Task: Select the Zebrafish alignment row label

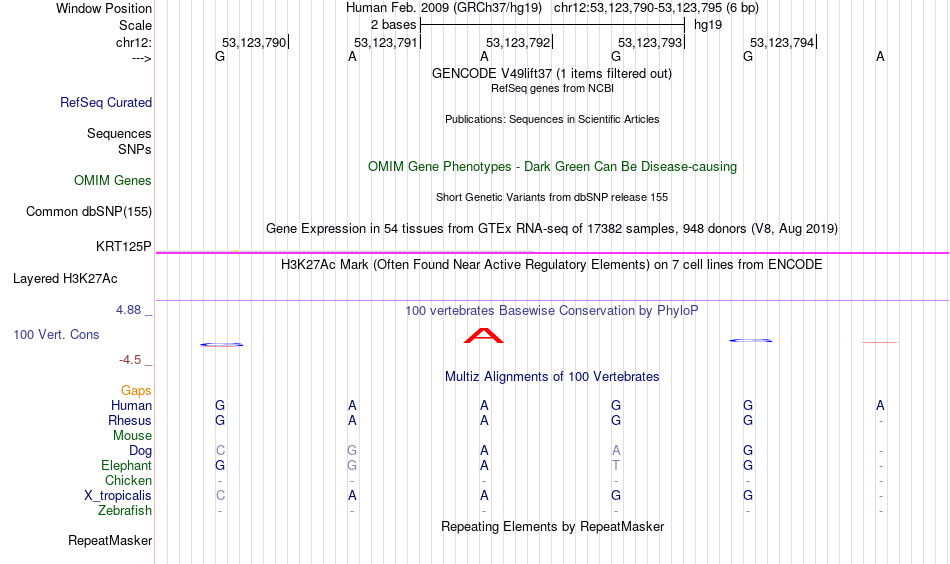Action: 125,510
